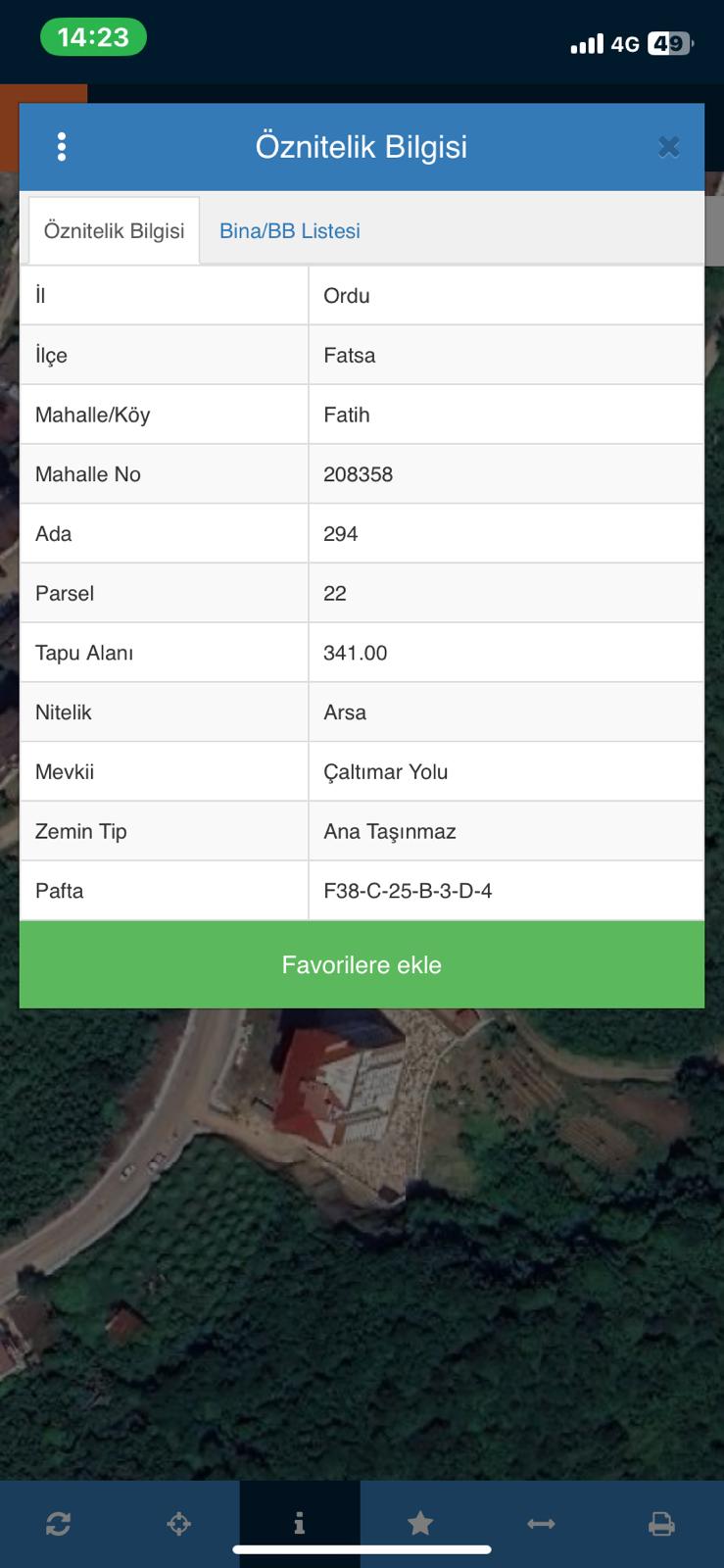Tap the Mahalle No value 208358
The height and width of the screenshot is (1568, 724).
tap(358, 474)
